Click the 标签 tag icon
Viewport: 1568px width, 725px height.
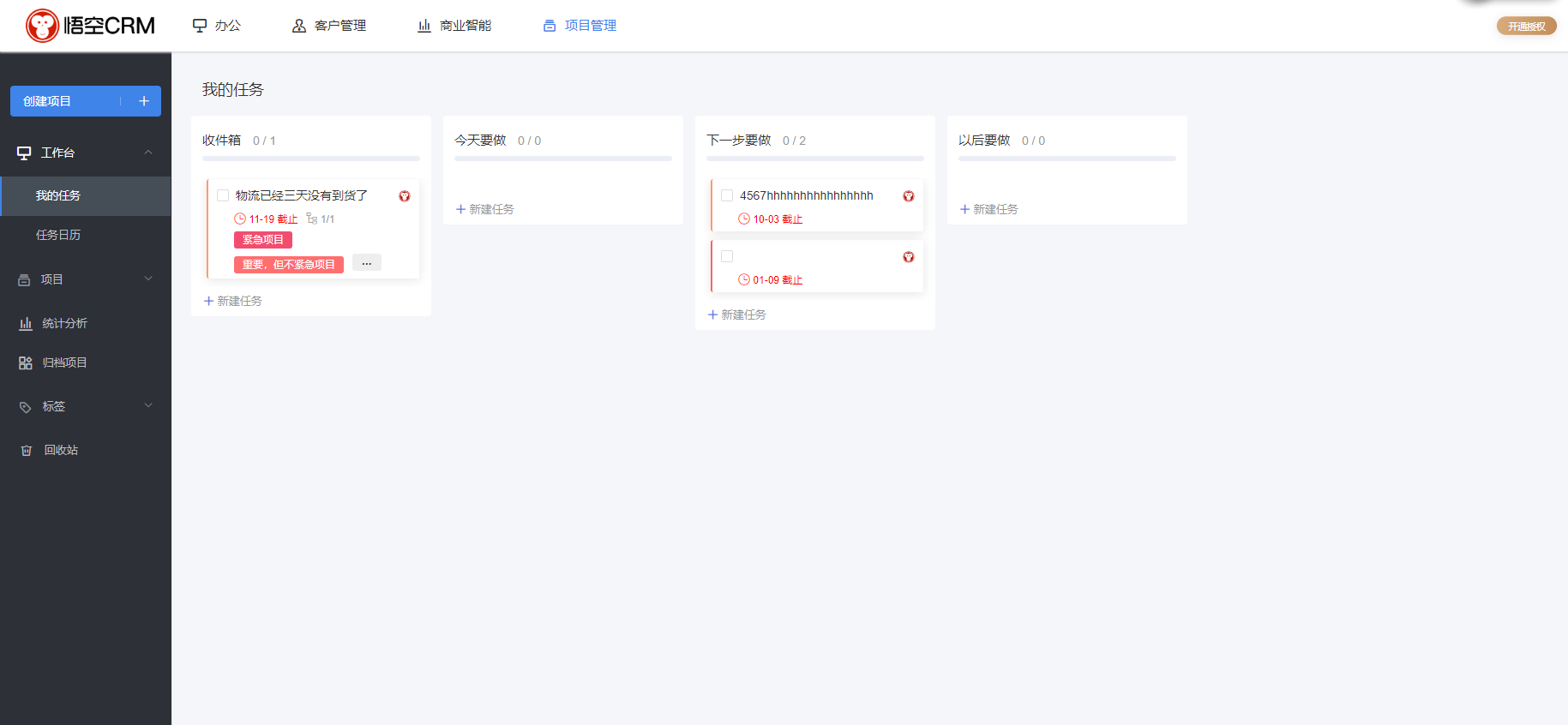(x=26, y=407)
